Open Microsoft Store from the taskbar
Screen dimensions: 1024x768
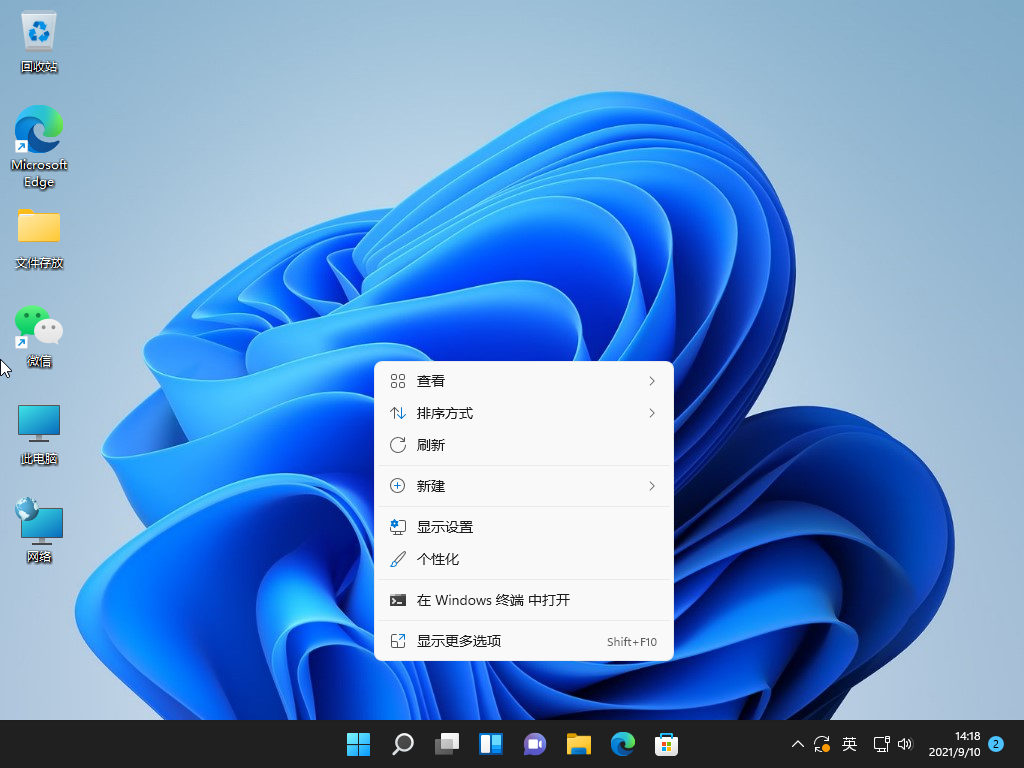[667, 744]
